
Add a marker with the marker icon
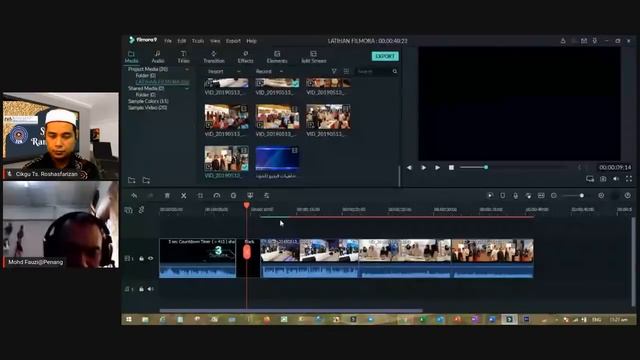pos(502,196)
